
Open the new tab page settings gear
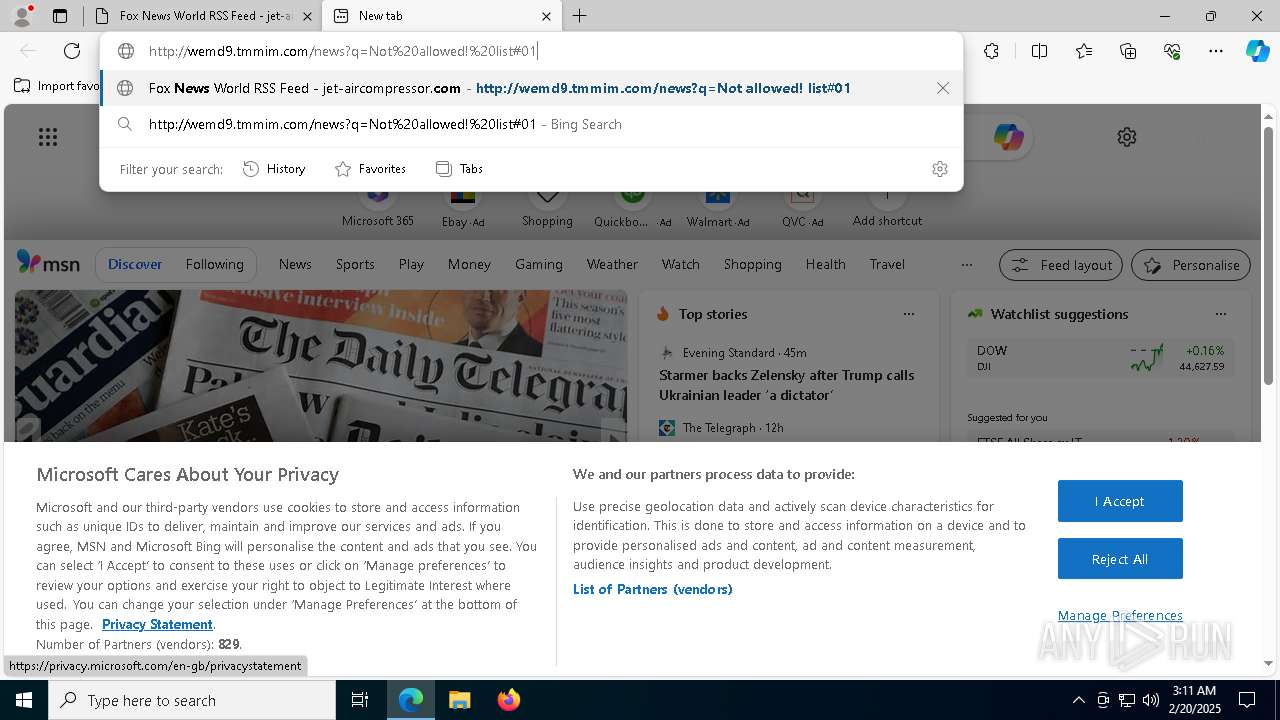tap(1127, 137)
